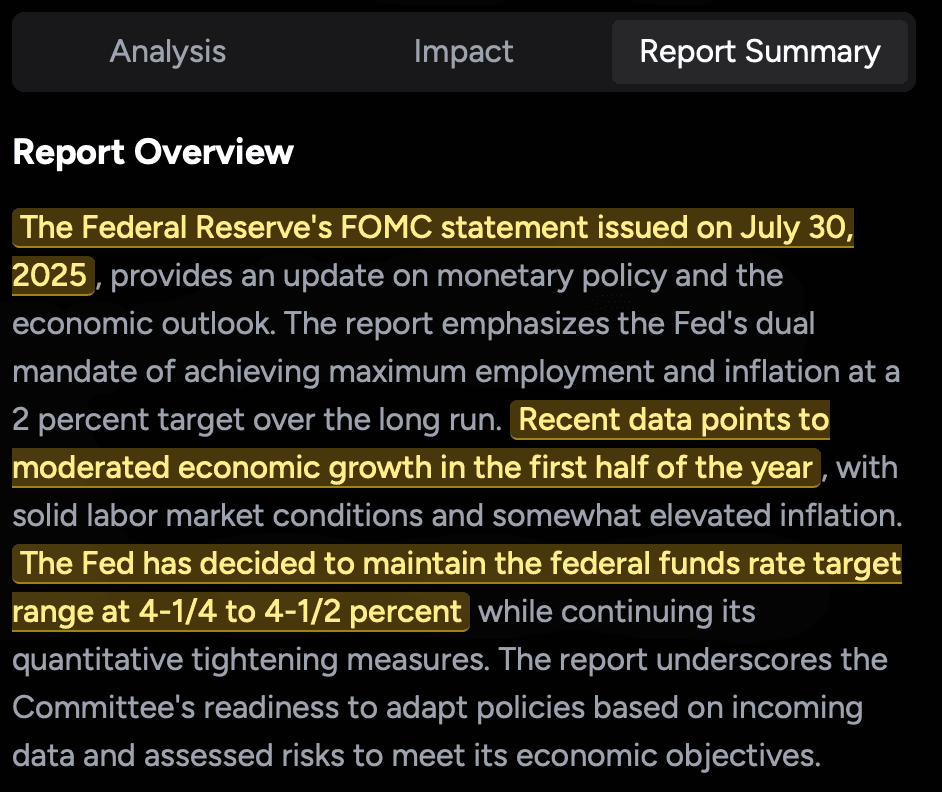Click the Report Overview heading
Screen dimensions: 942x792
(151, 152)
